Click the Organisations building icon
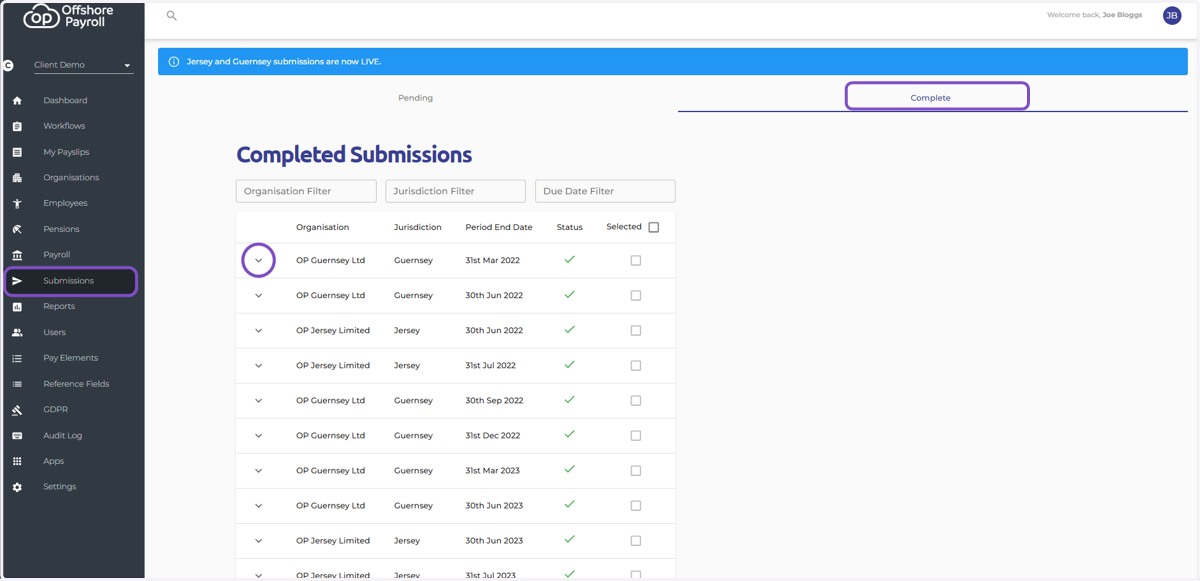1200x581 pixels. click(x=17, y=178)
